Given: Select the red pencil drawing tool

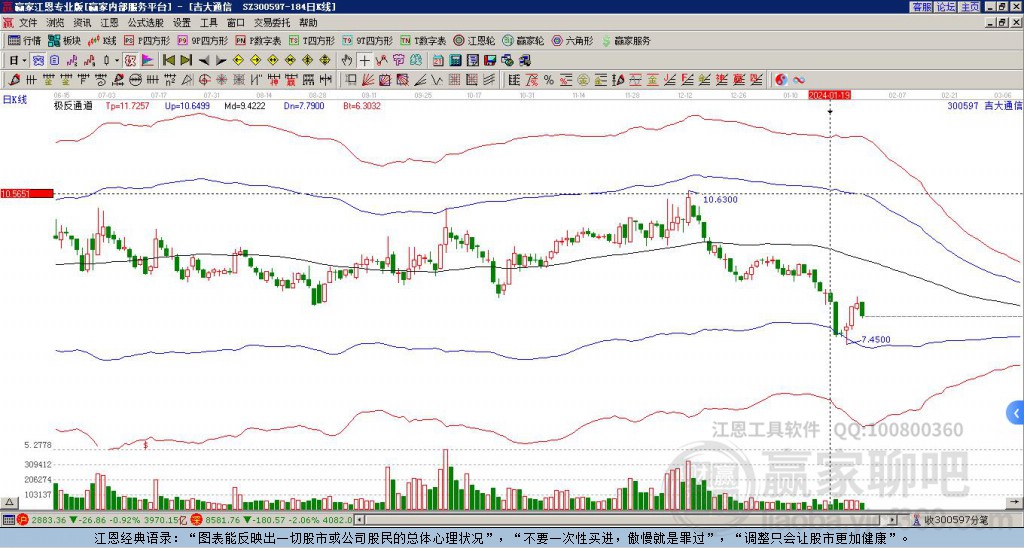Looking at the screenshot, I should (x=14, y=80).
